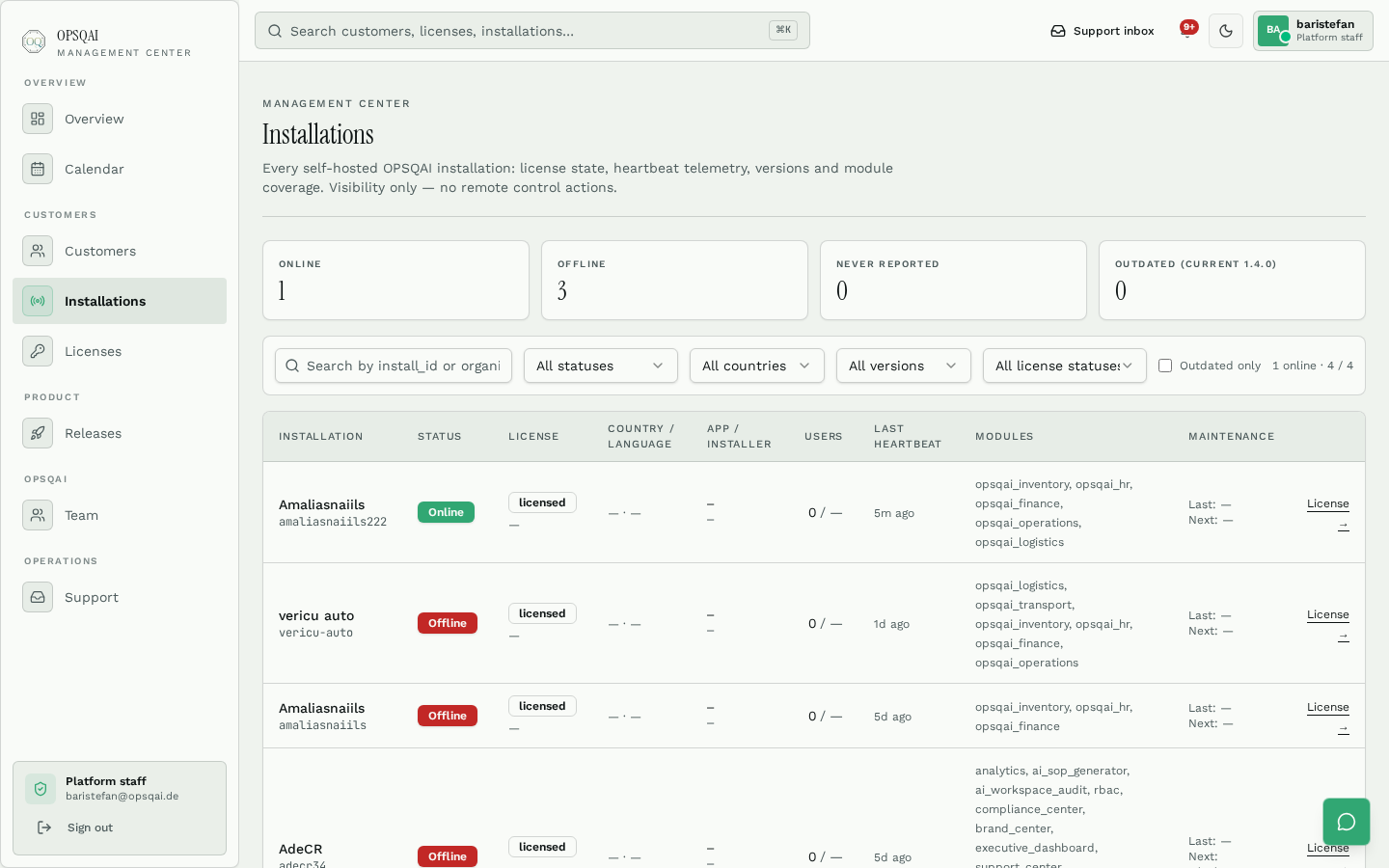Open the Releases rocket icon
Screen dimensions: 1389x868
(38, 433)
